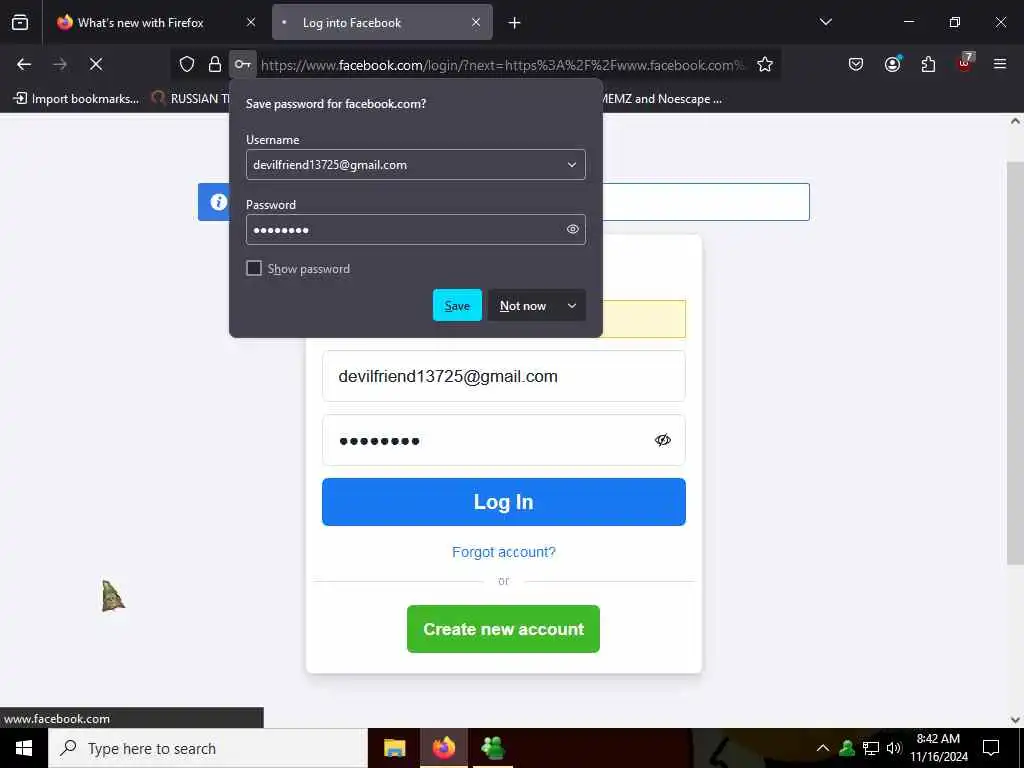1024x768 pixels.
Task: Open Pocket save icon
Action: coord(856,64)
